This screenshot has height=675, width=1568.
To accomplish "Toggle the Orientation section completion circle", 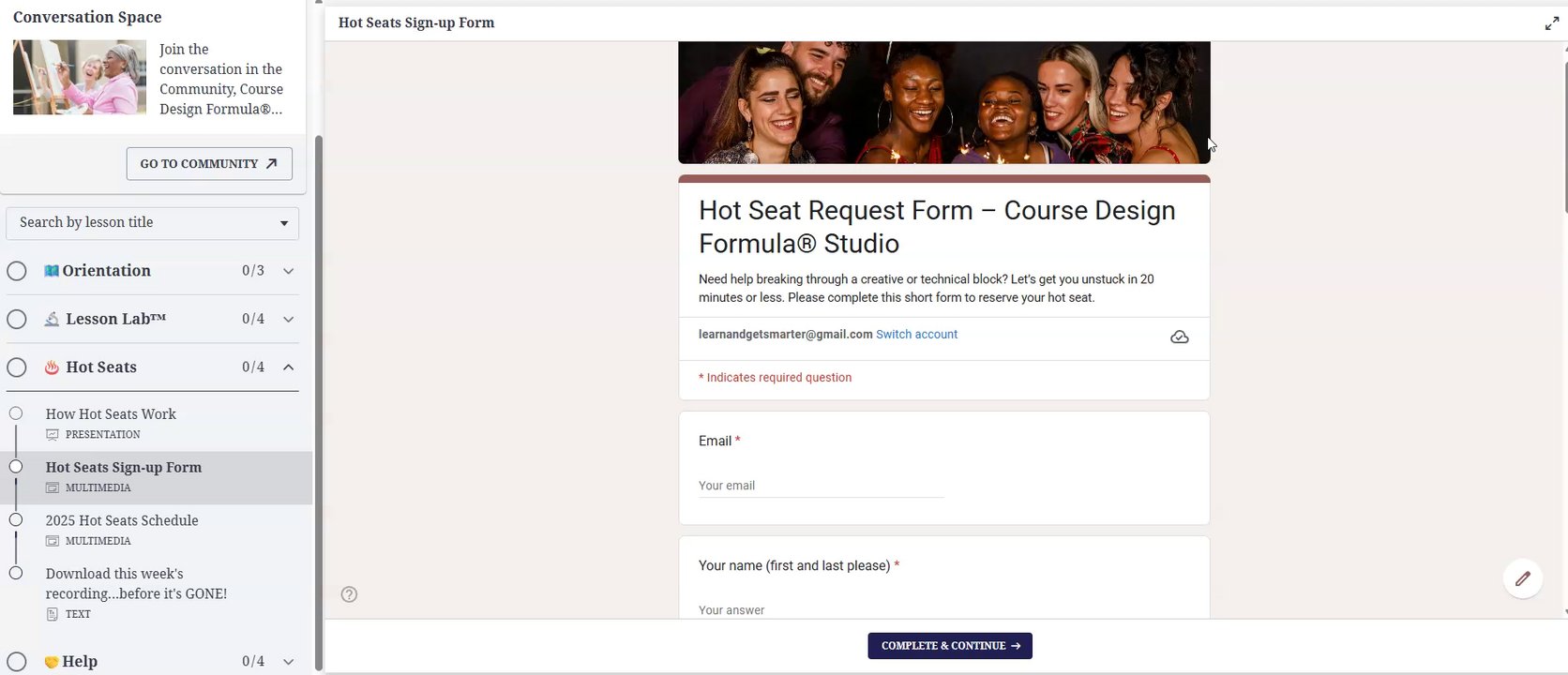I will 17,271.
